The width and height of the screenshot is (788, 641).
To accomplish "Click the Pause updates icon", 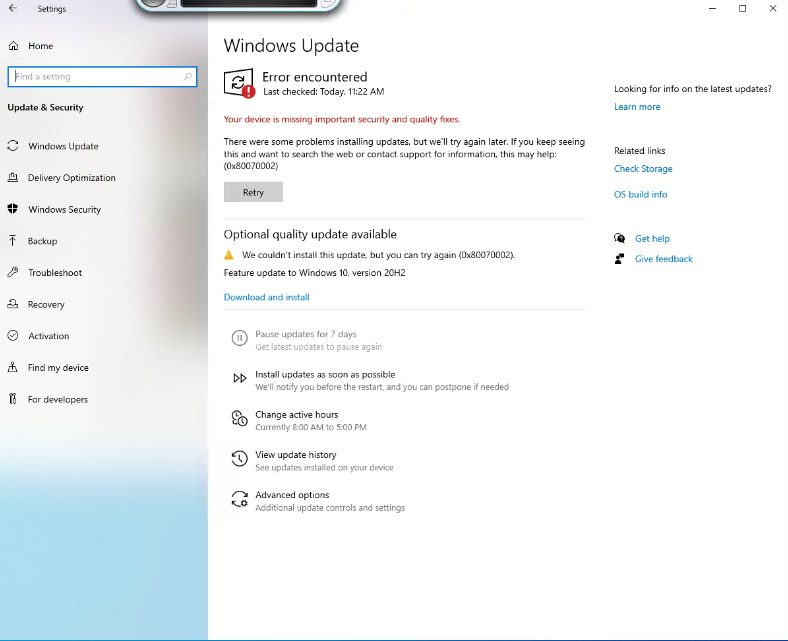I will (x=239, y=338).
